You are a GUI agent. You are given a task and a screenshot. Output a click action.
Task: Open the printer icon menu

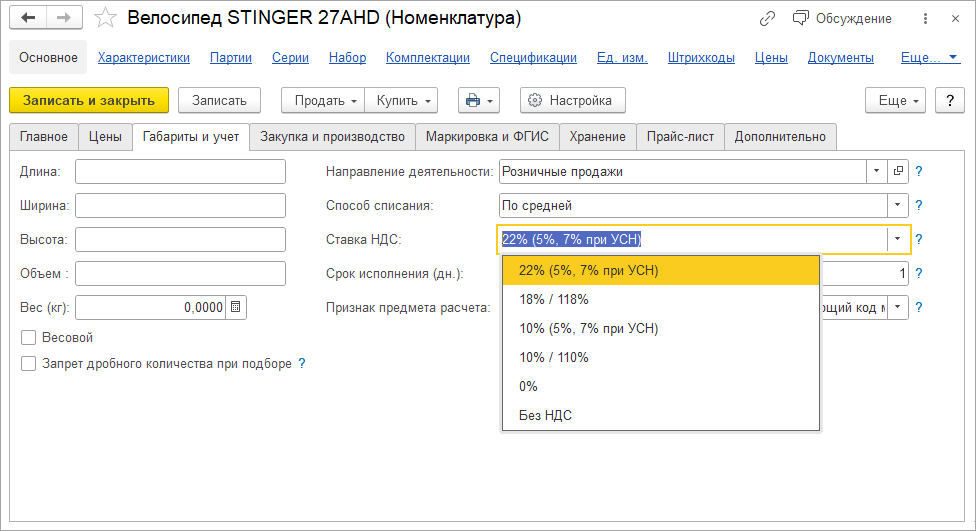click(x=478, y=100)
